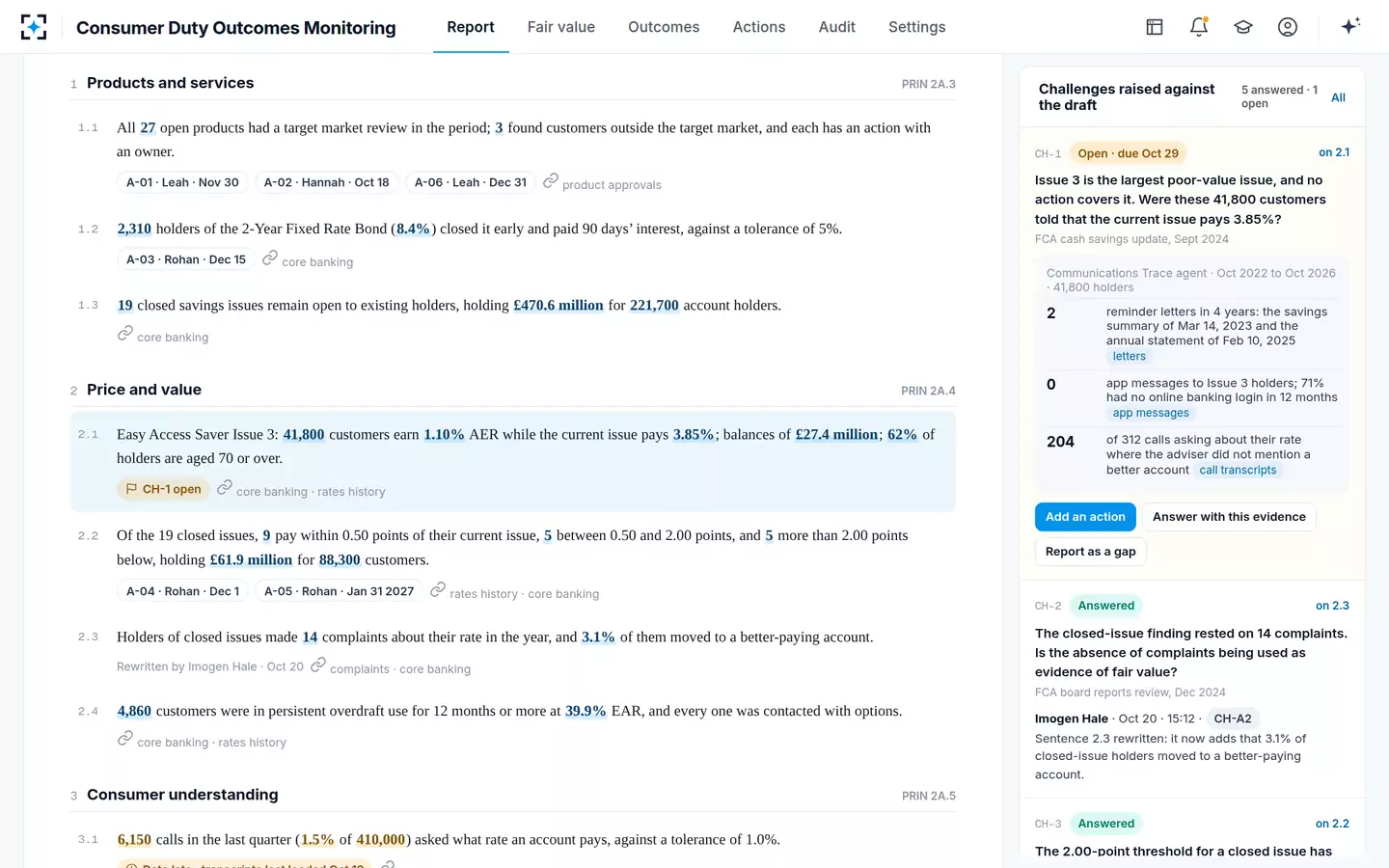The height and width of the screenshot is (868, 1389).
Task: Open the Fair value tab
Action: point(561,27)
